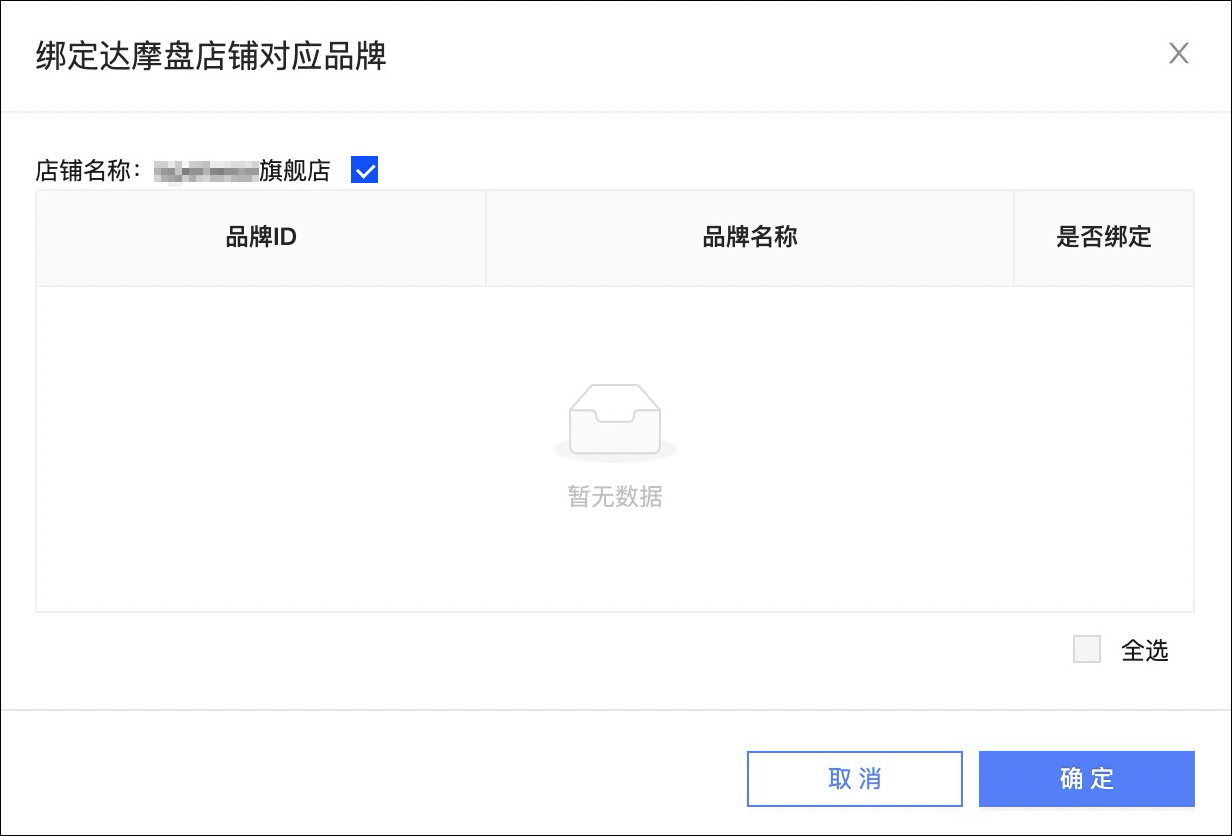
Task: Click the 取消 cancel button
Action: tap(855, 779)
